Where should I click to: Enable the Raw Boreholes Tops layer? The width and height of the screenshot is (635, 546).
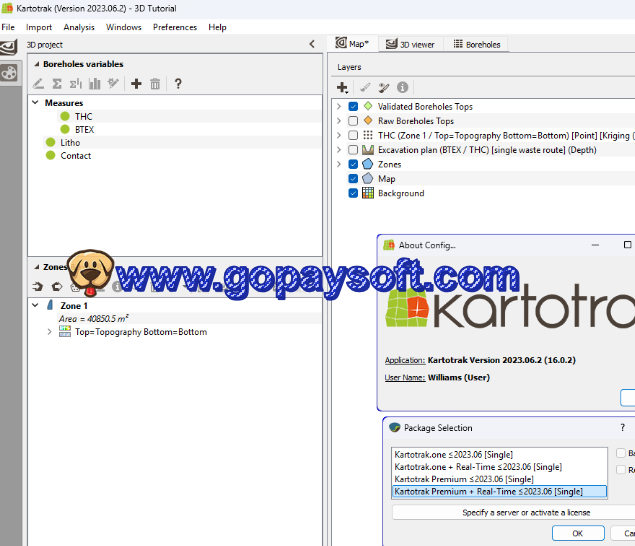point(353,121)
